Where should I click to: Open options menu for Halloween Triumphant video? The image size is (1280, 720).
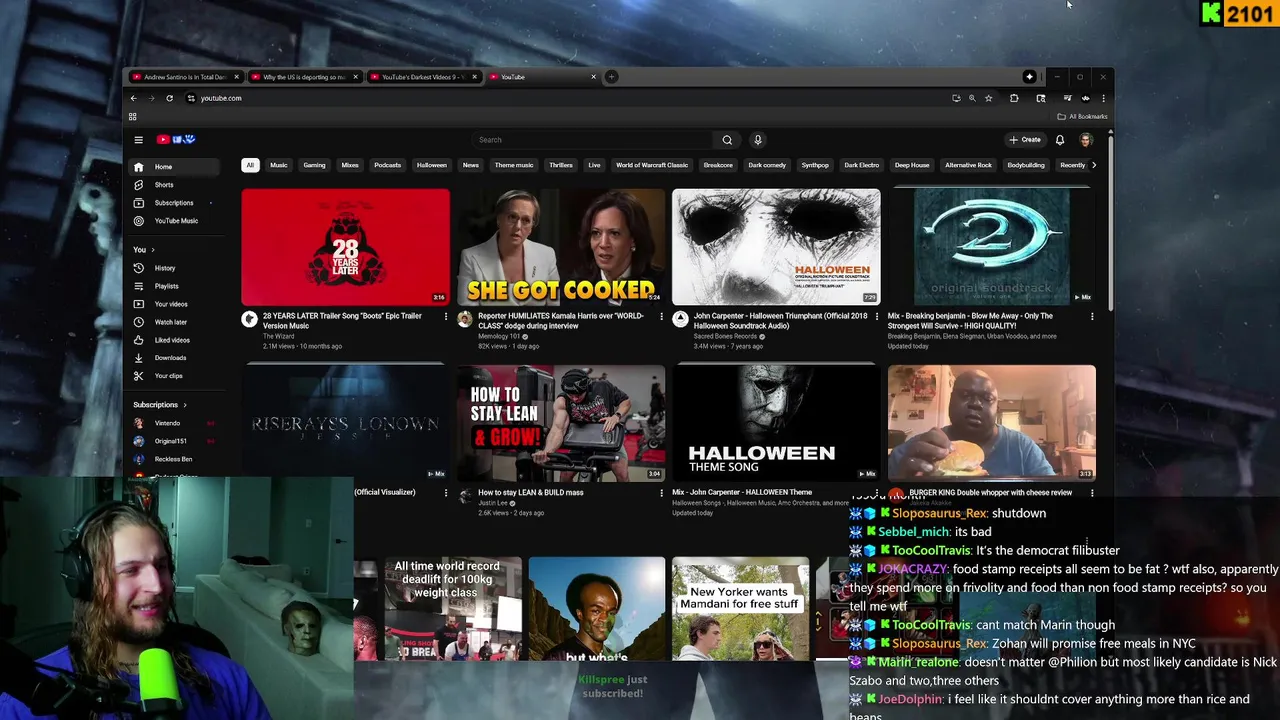click(877, 316)
